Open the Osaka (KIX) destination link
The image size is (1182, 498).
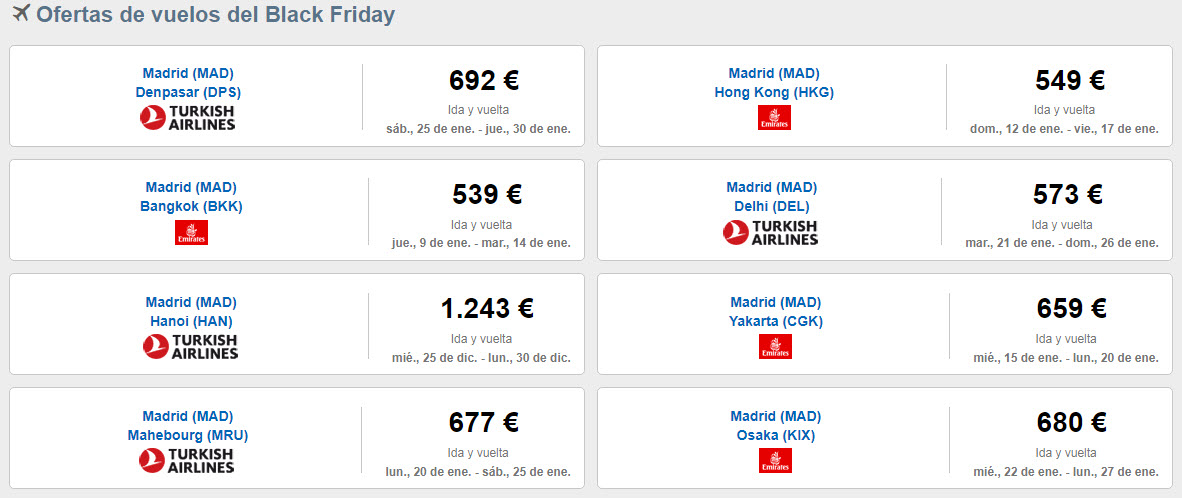pyautogui.click(x=776, y=435)
